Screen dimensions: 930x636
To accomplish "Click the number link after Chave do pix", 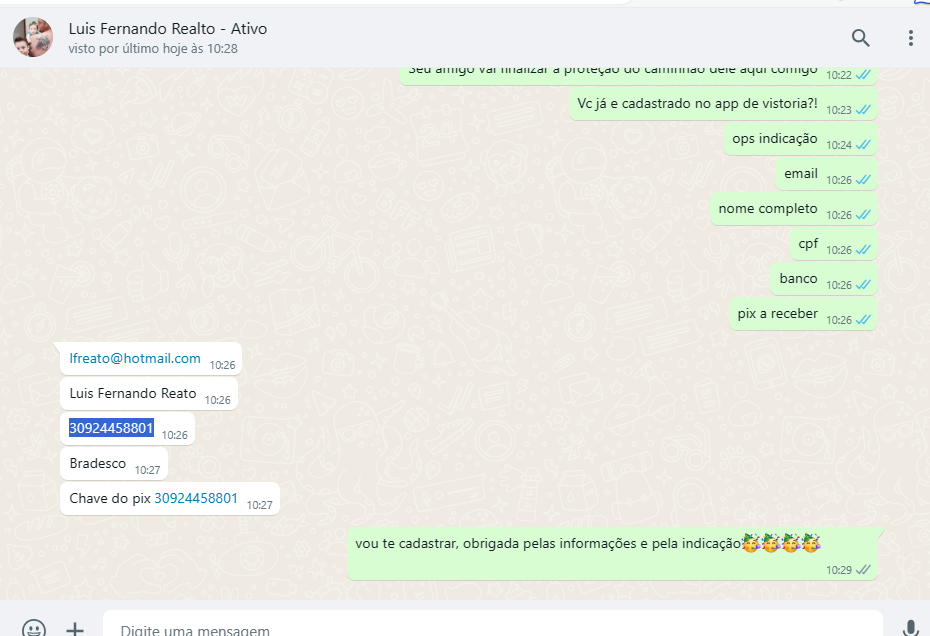I will point(196,498).
